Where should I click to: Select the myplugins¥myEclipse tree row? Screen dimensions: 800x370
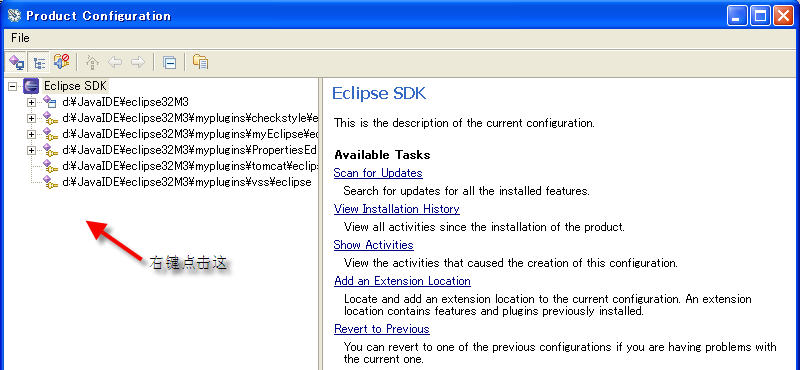point(190,134)
